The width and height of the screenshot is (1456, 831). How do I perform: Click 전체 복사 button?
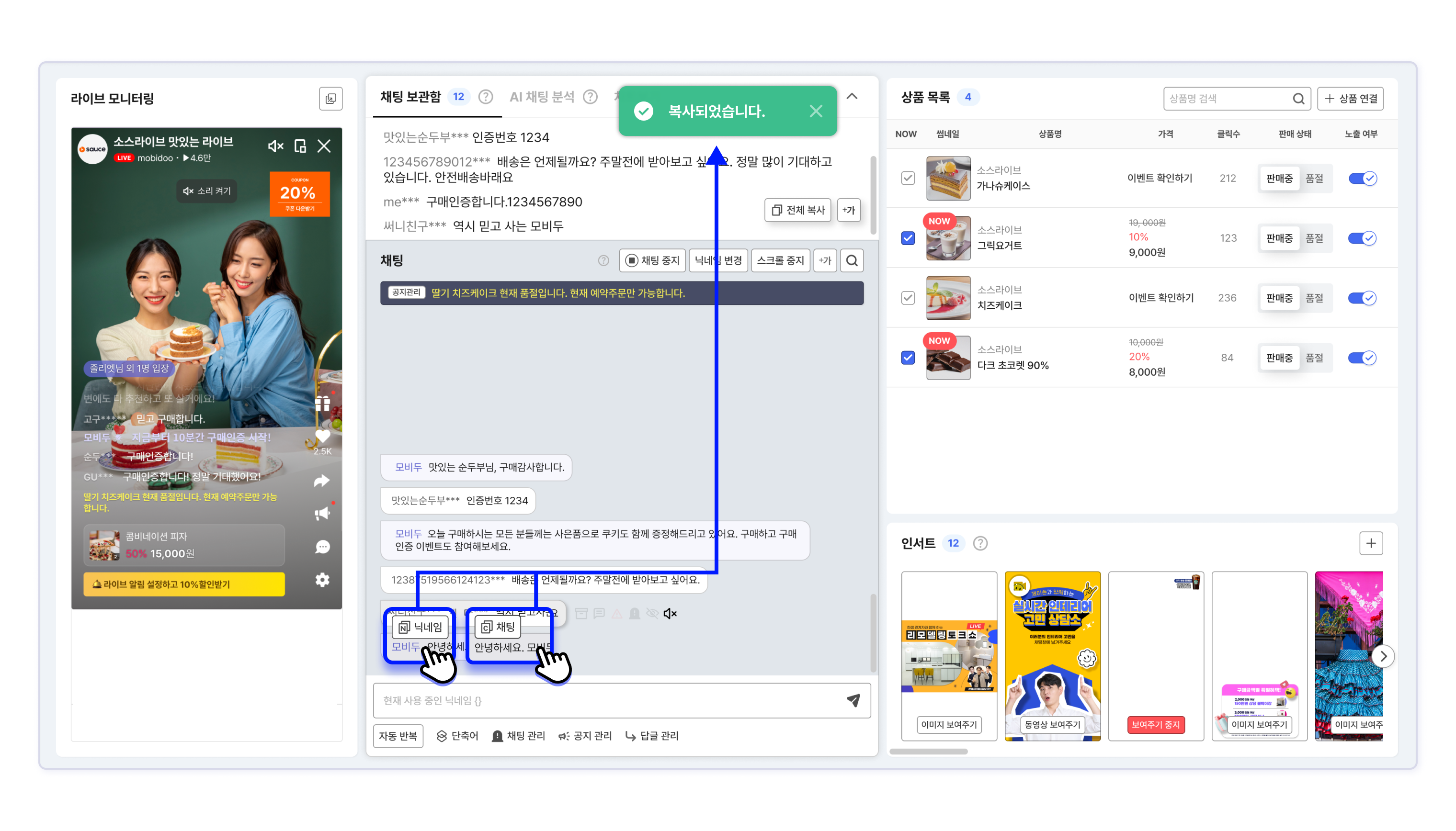pos(797,210)
